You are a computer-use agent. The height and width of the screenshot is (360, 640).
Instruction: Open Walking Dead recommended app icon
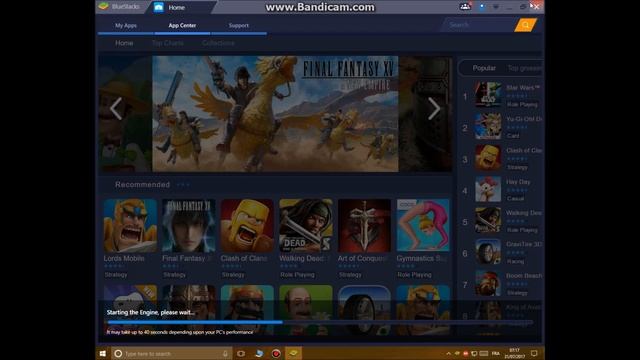[x=306, y=225]
